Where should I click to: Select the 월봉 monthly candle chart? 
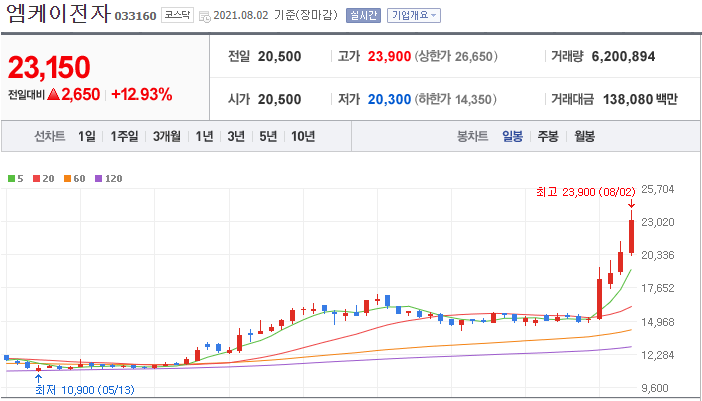584,137
